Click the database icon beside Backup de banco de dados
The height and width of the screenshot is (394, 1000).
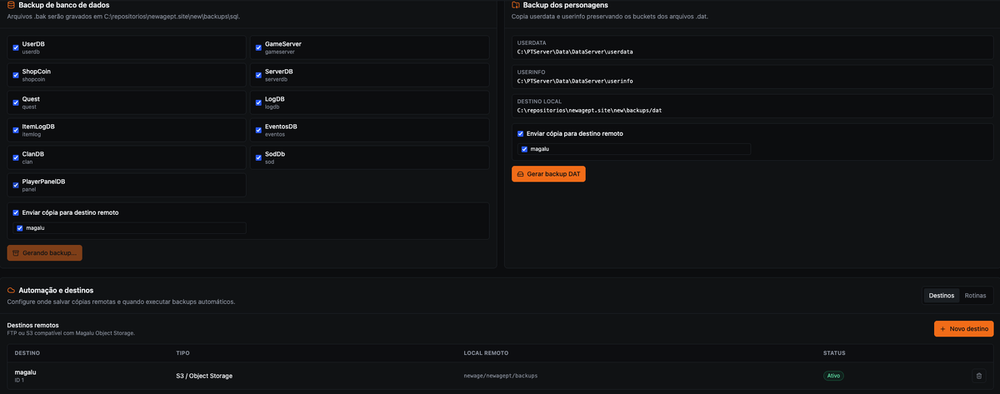click(11, 5)
